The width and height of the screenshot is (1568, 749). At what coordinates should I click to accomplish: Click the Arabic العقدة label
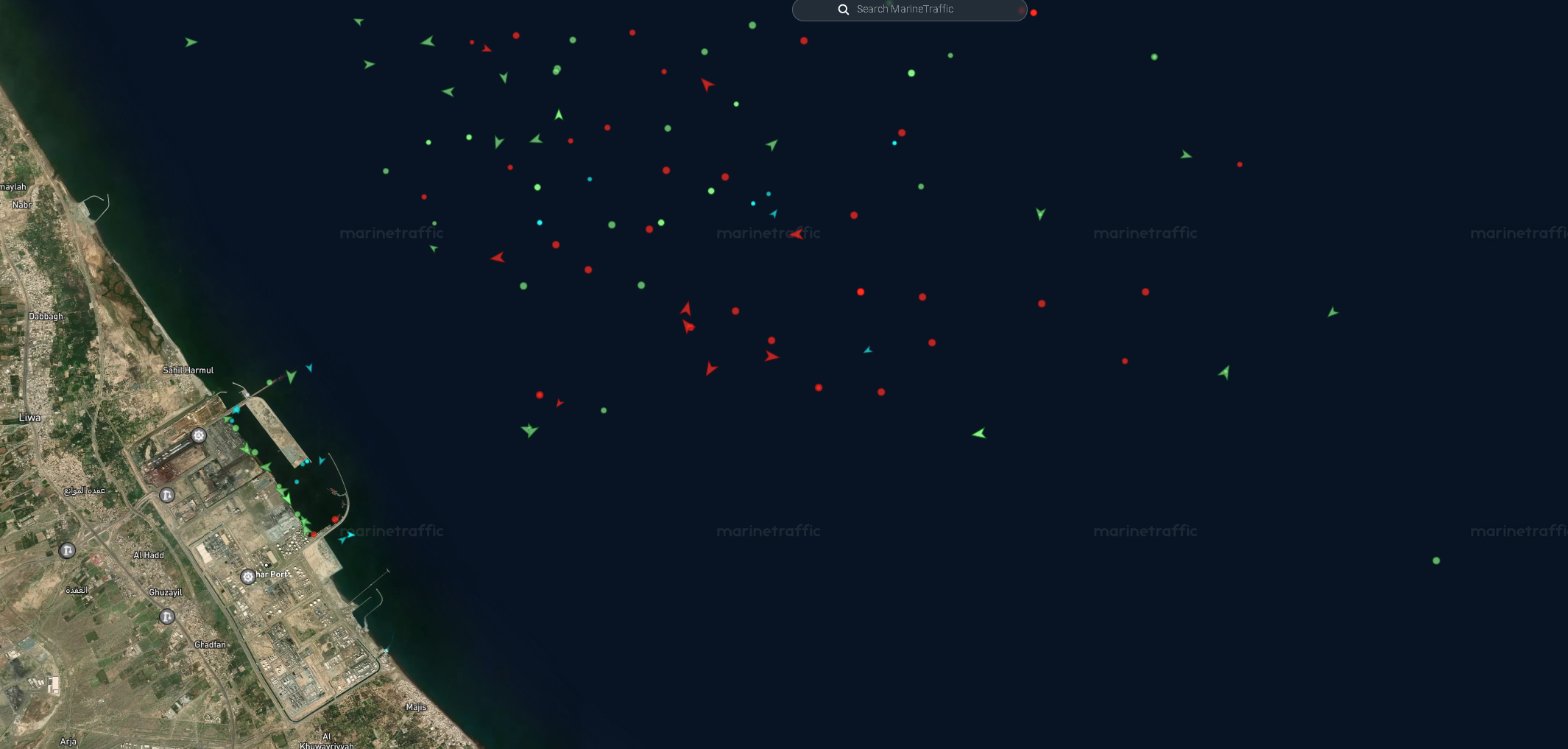point(77,590)
